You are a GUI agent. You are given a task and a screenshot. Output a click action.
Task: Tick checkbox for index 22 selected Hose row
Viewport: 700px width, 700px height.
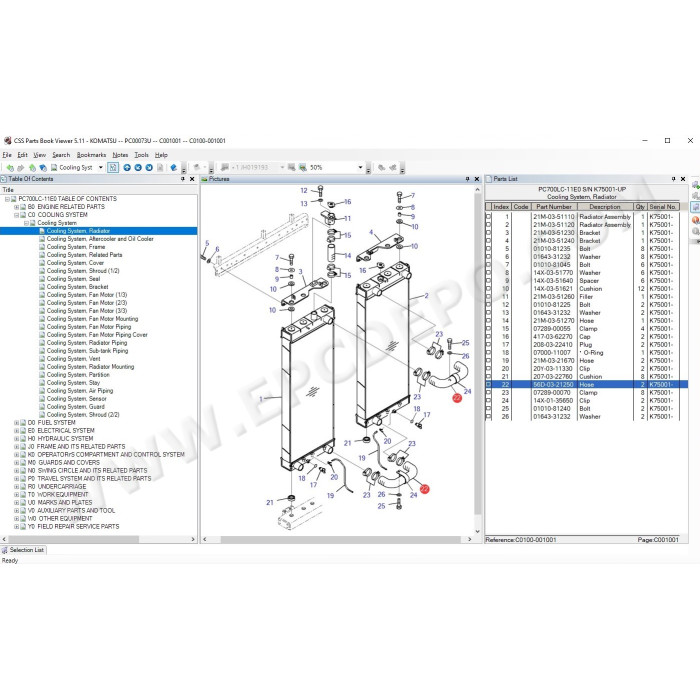click(x=488, y=384)
